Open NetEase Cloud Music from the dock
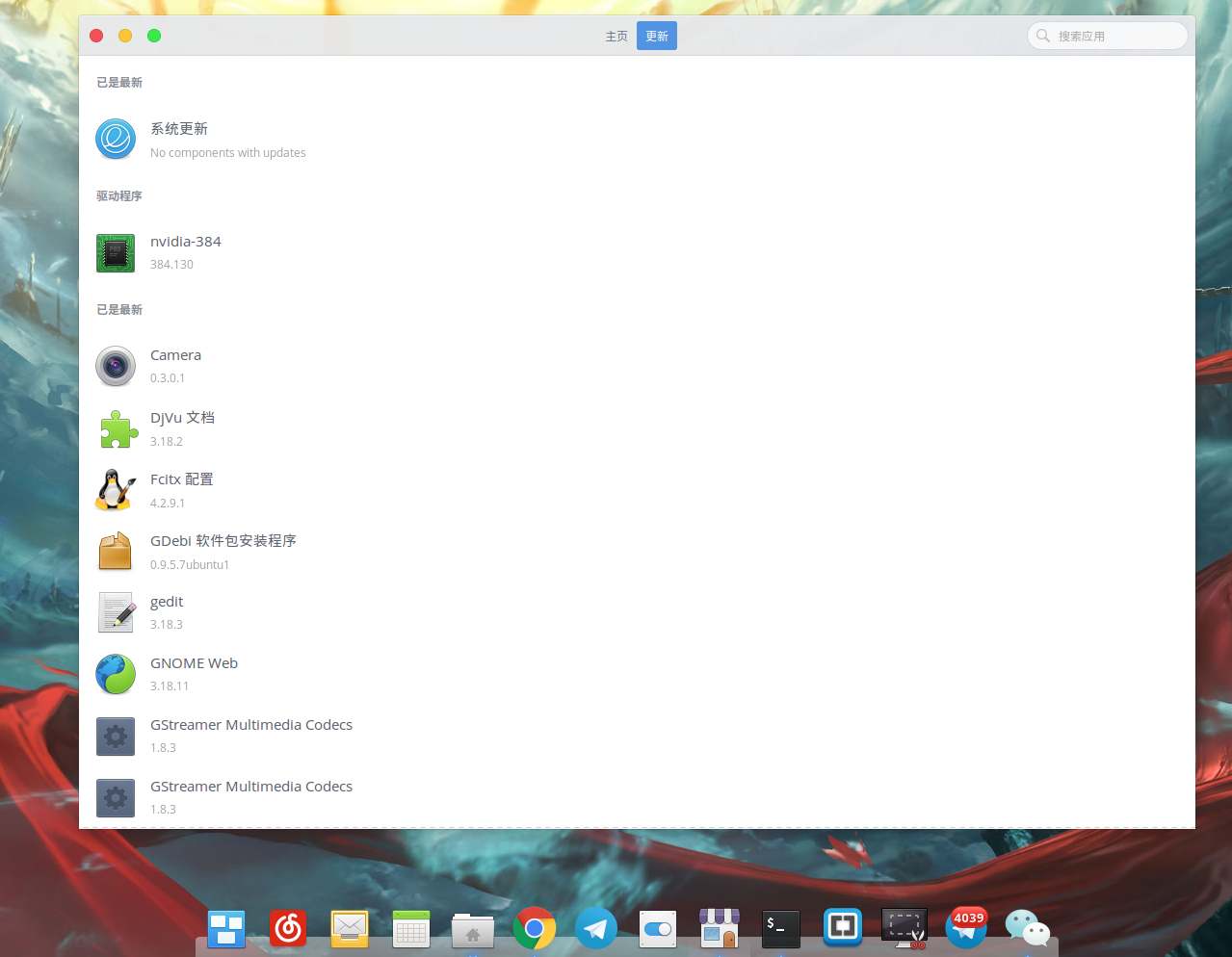 [x=288, y=929]
